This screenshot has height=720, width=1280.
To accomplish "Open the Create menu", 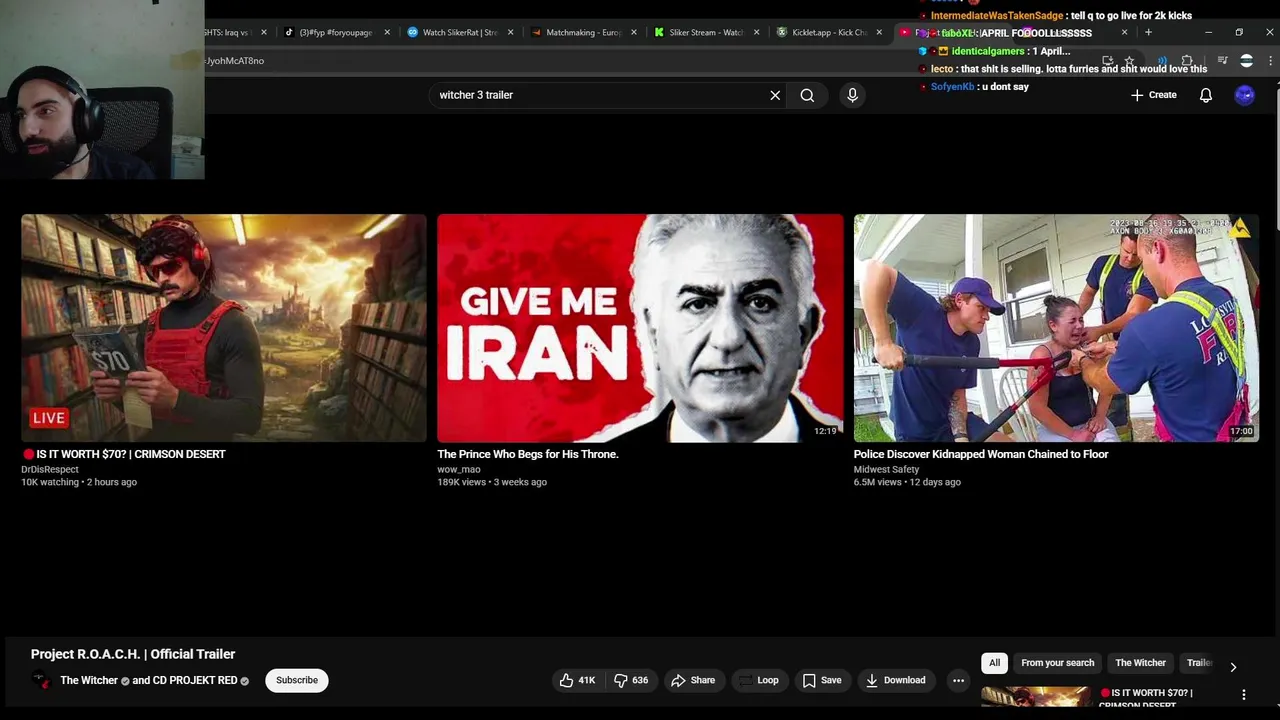I will point(1154,95).
